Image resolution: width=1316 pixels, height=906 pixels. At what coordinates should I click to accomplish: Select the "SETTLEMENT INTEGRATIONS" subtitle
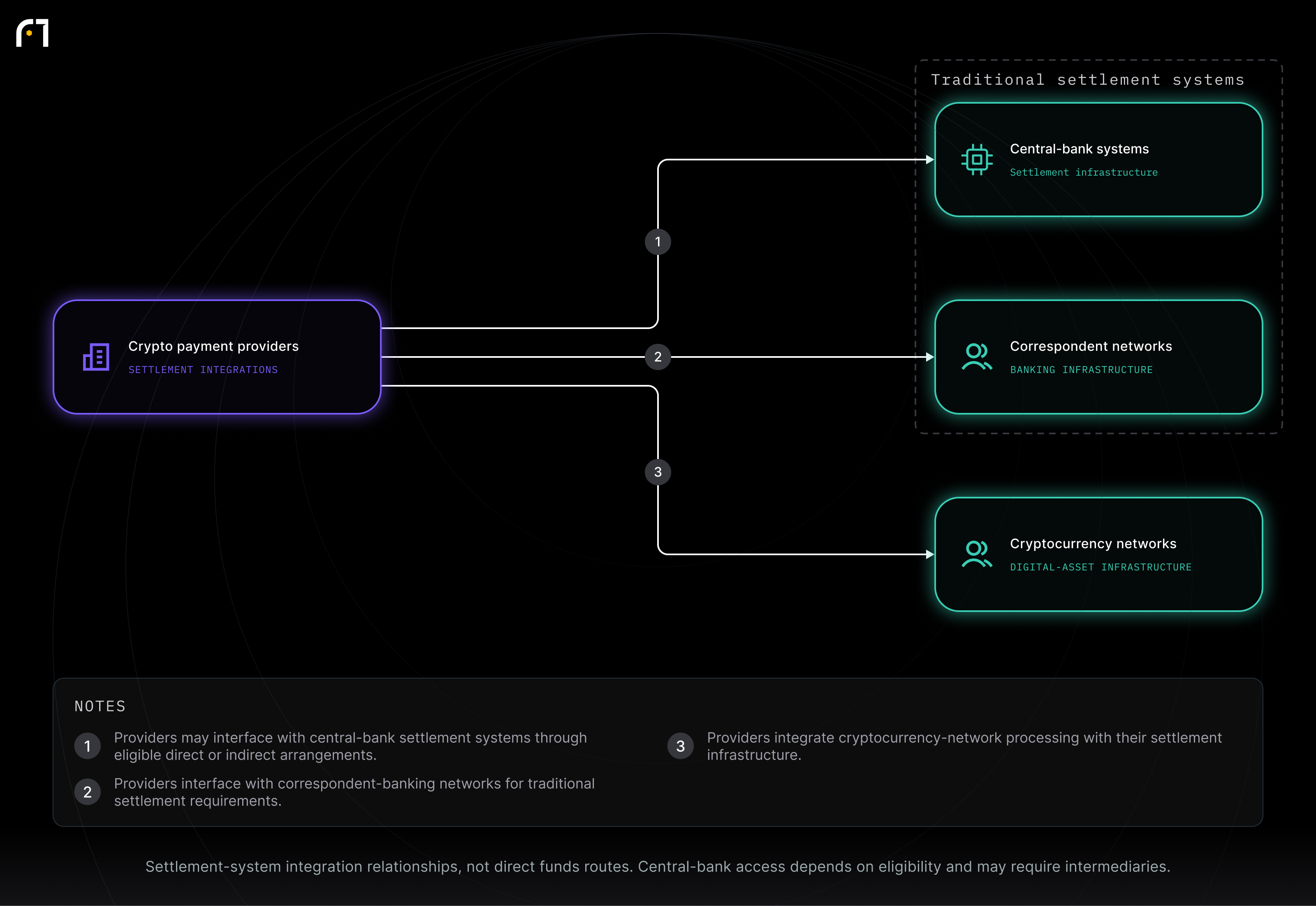coord(203,370)
